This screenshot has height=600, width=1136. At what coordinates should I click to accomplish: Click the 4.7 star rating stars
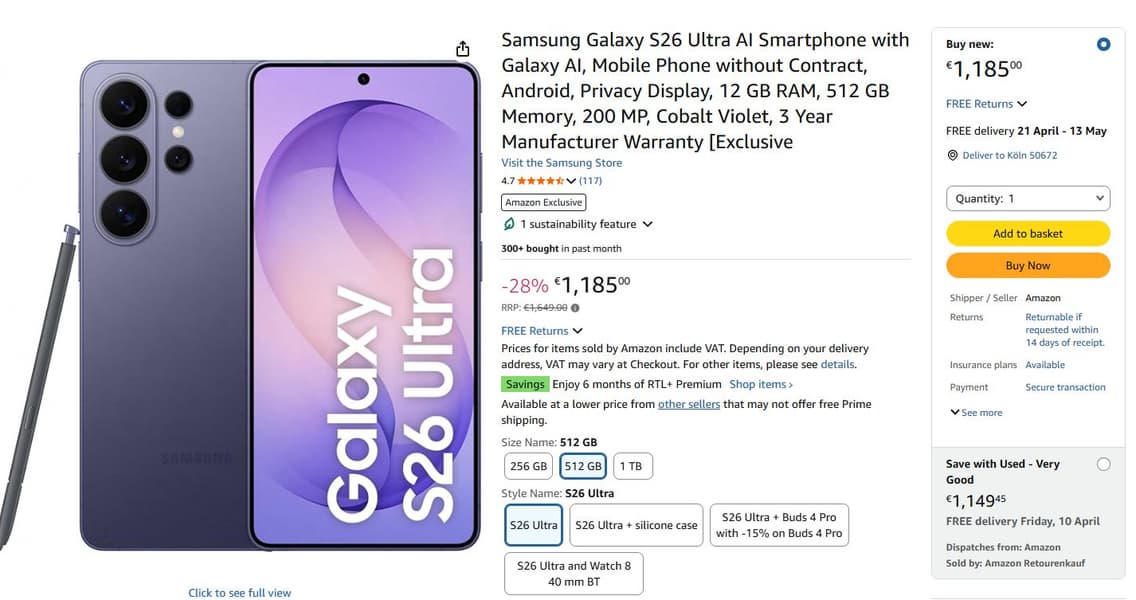(x=540, y=180)
